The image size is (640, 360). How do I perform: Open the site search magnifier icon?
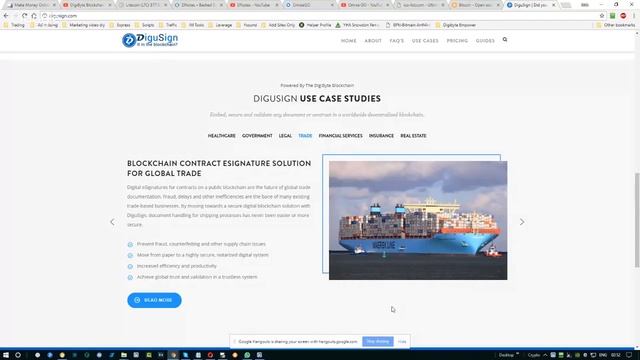[505, 40]
